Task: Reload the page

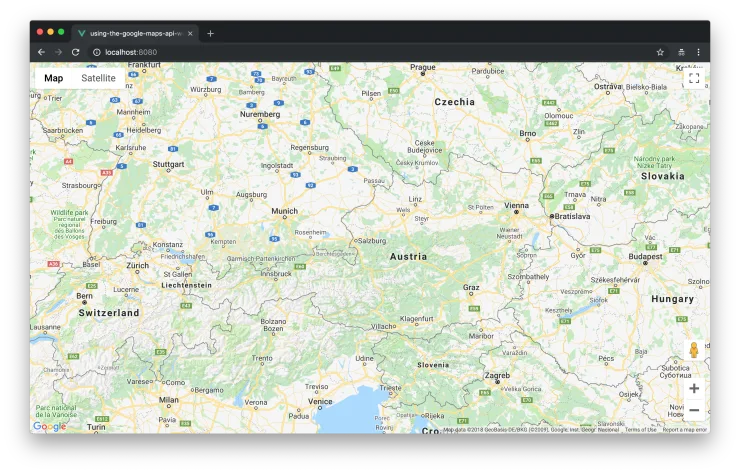Action: point(75,52)
